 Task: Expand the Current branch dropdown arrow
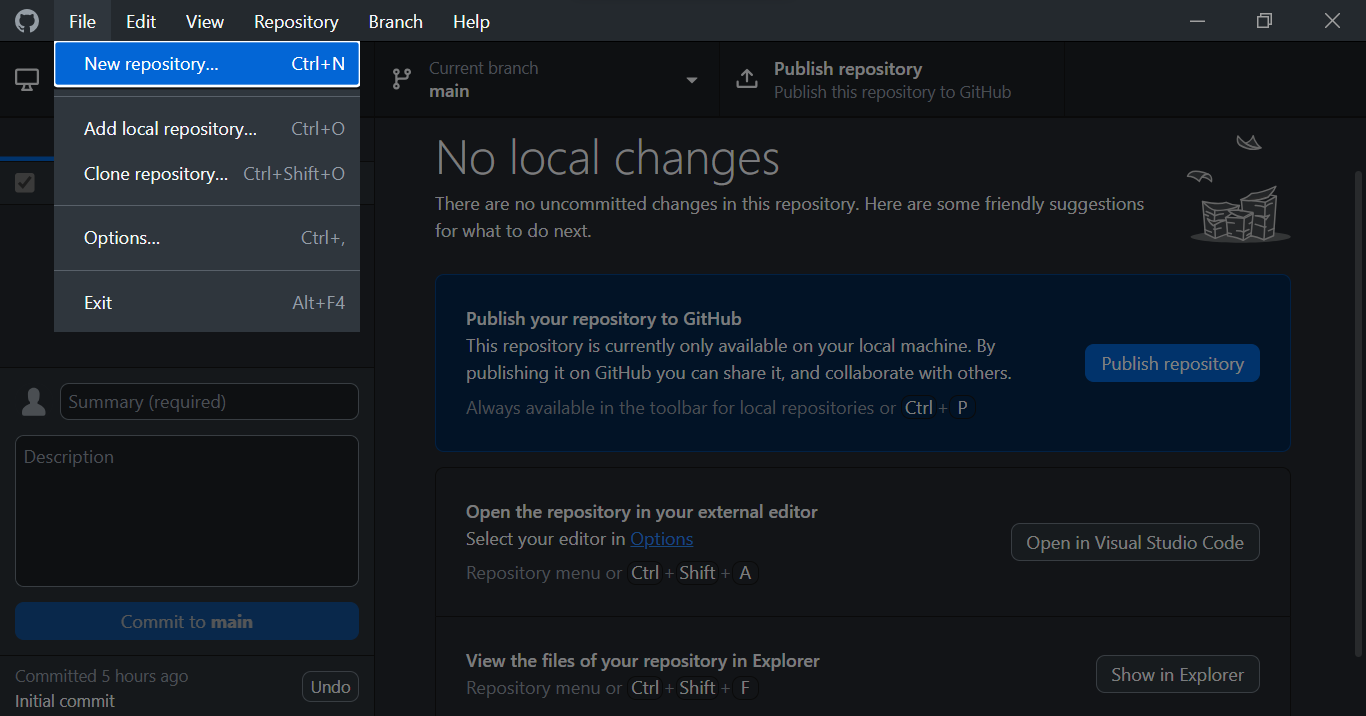pos(691,80)
